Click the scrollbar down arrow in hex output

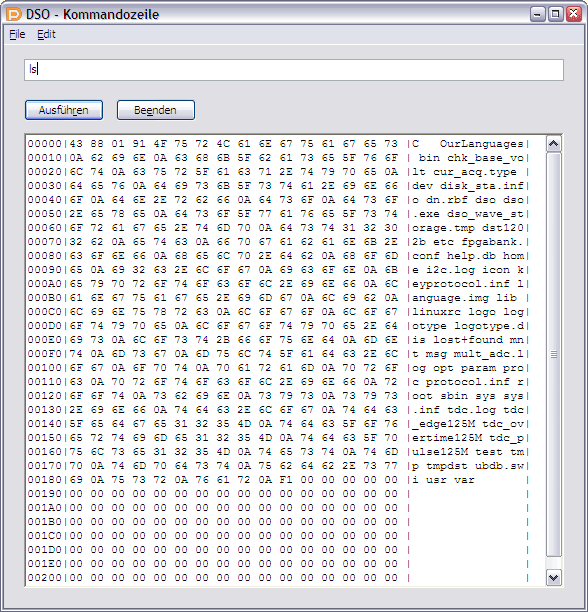553,577
